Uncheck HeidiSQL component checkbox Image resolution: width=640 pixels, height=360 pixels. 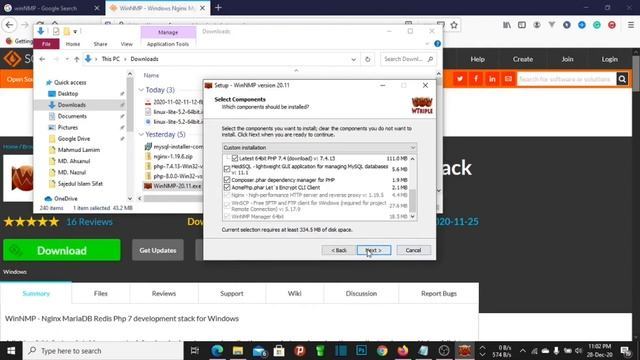(227, 169)
